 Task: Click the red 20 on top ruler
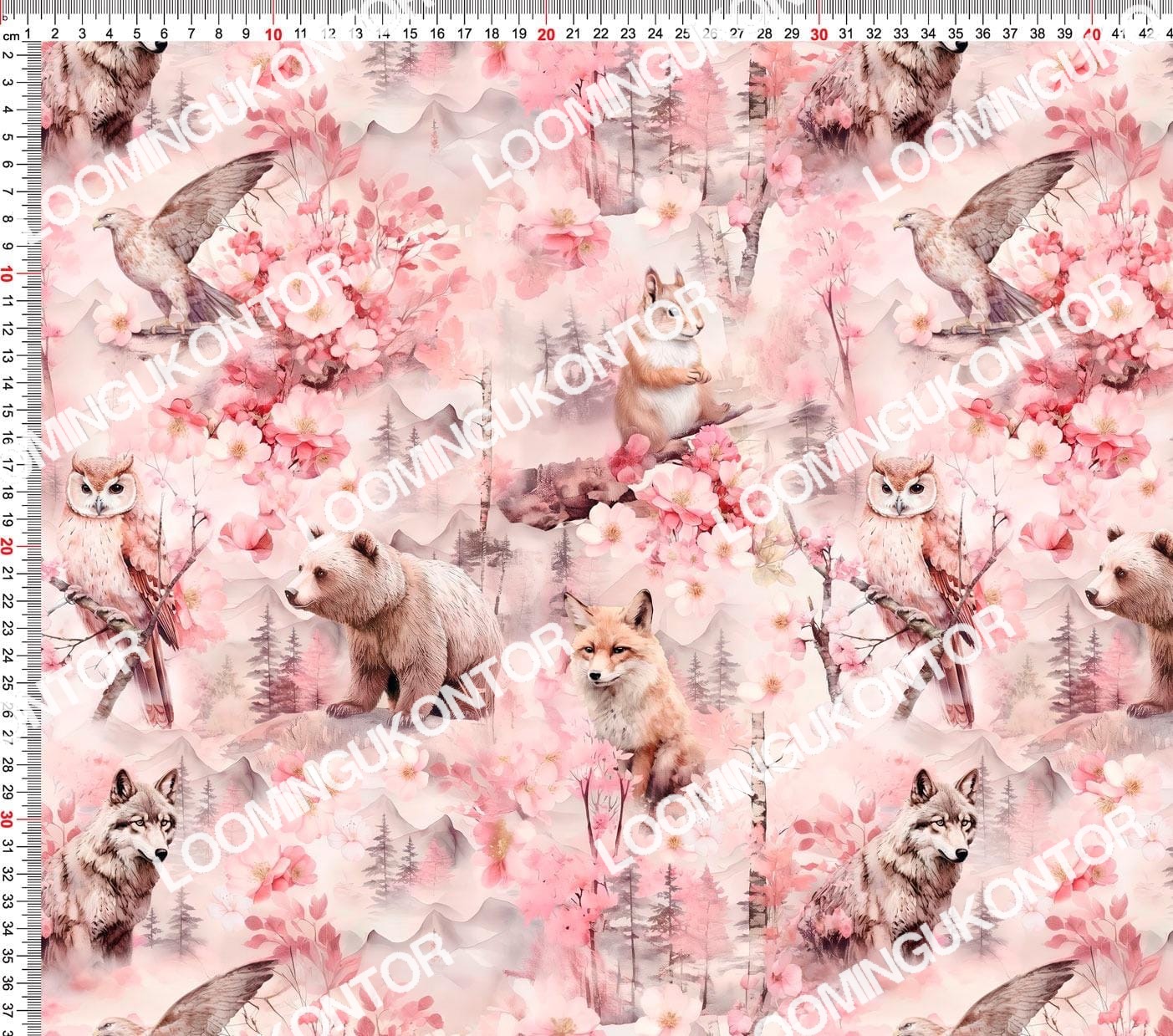[546, 33]
